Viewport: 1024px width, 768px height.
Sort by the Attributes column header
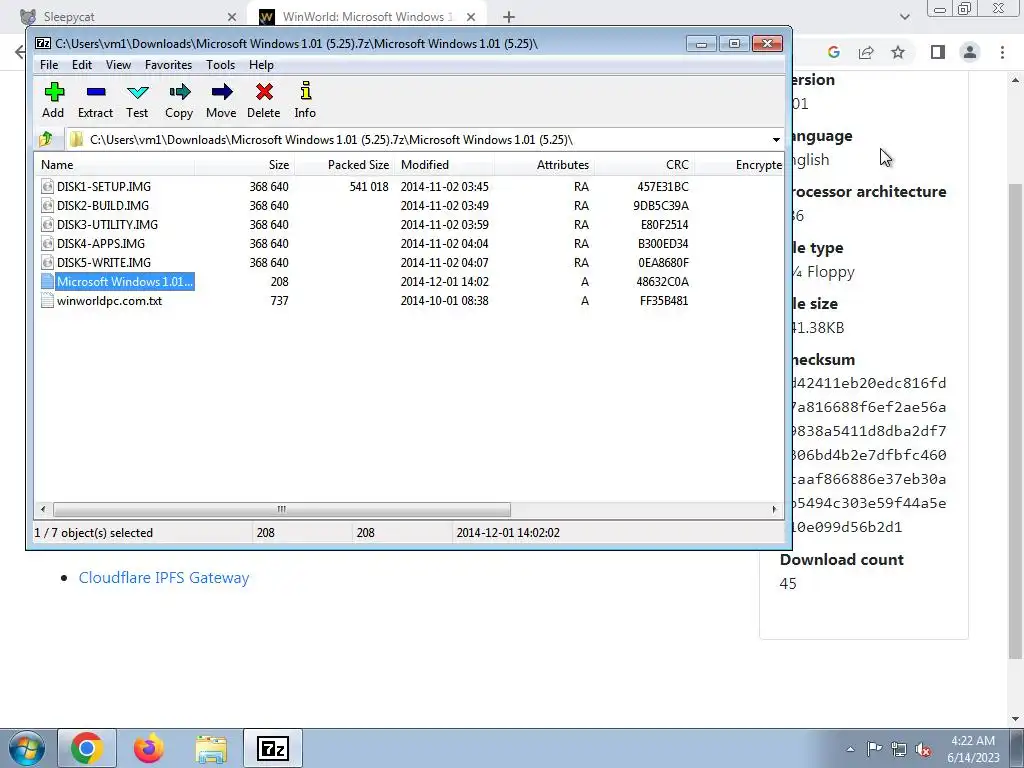[x=545, y=165]
